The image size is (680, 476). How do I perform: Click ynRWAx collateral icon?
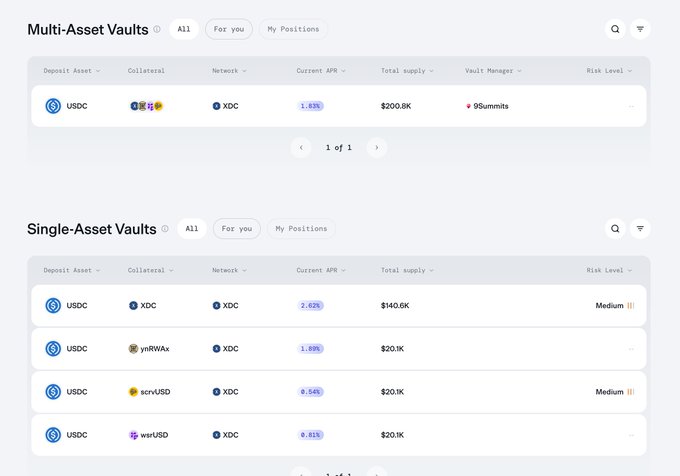coord(134,349)
